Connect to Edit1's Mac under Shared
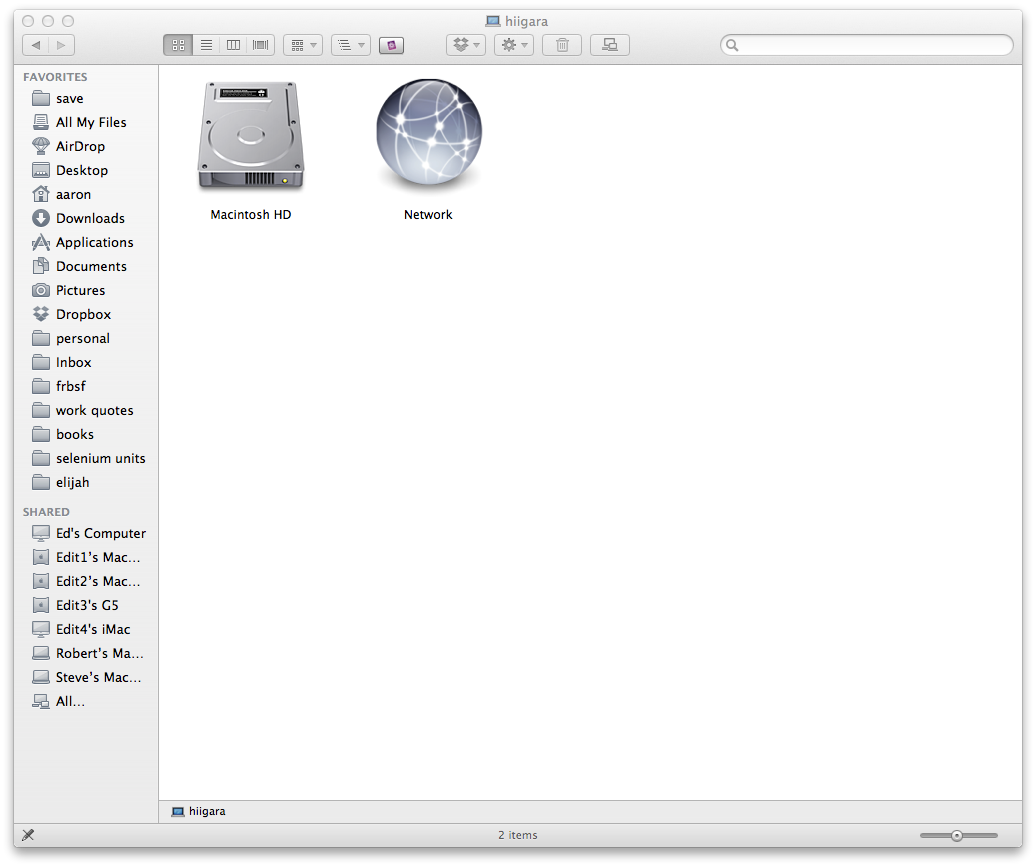 pos(87,557)
